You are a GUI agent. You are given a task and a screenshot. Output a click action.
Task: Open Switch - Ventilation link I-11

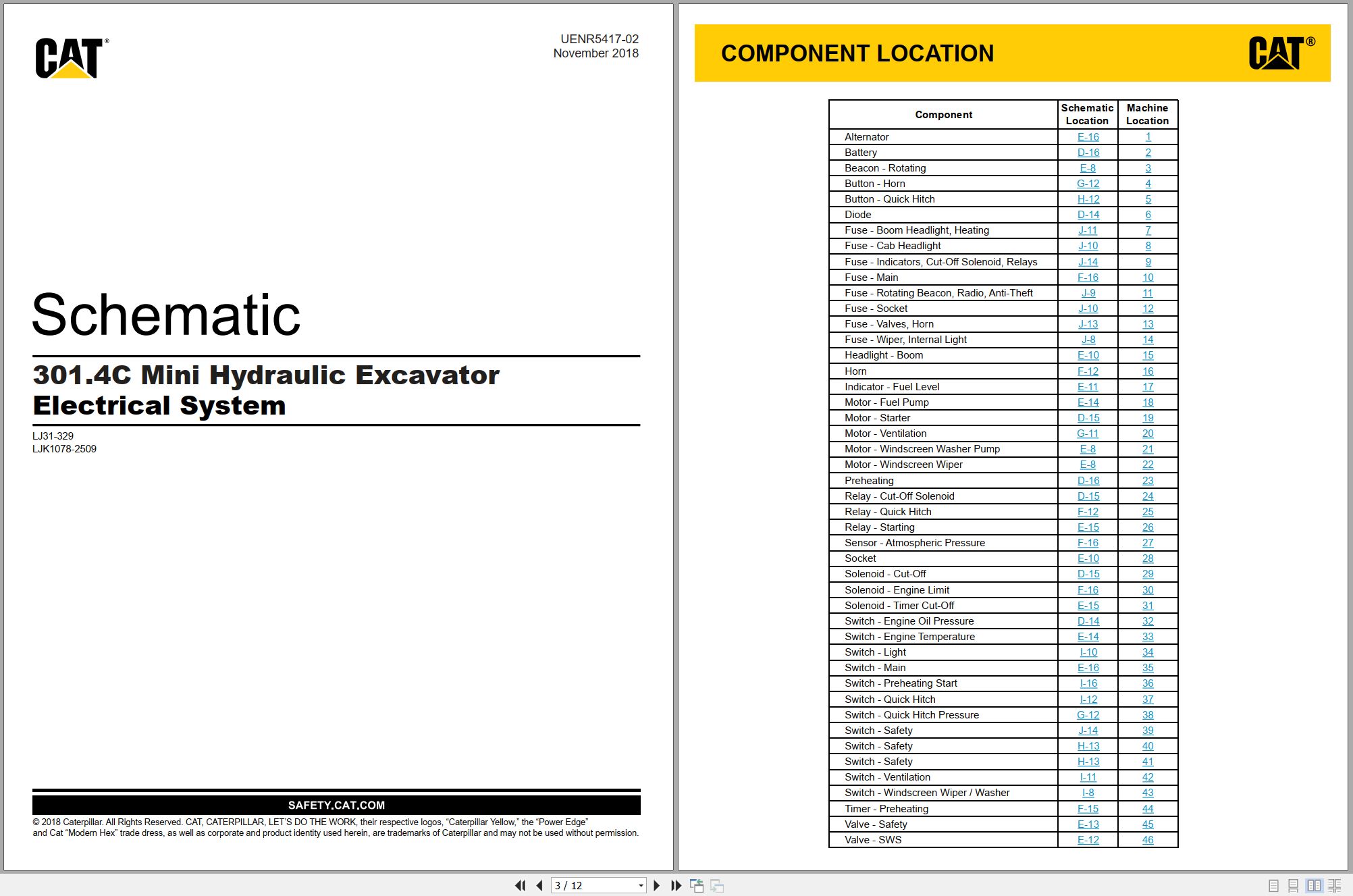(x=1088, y=777)
